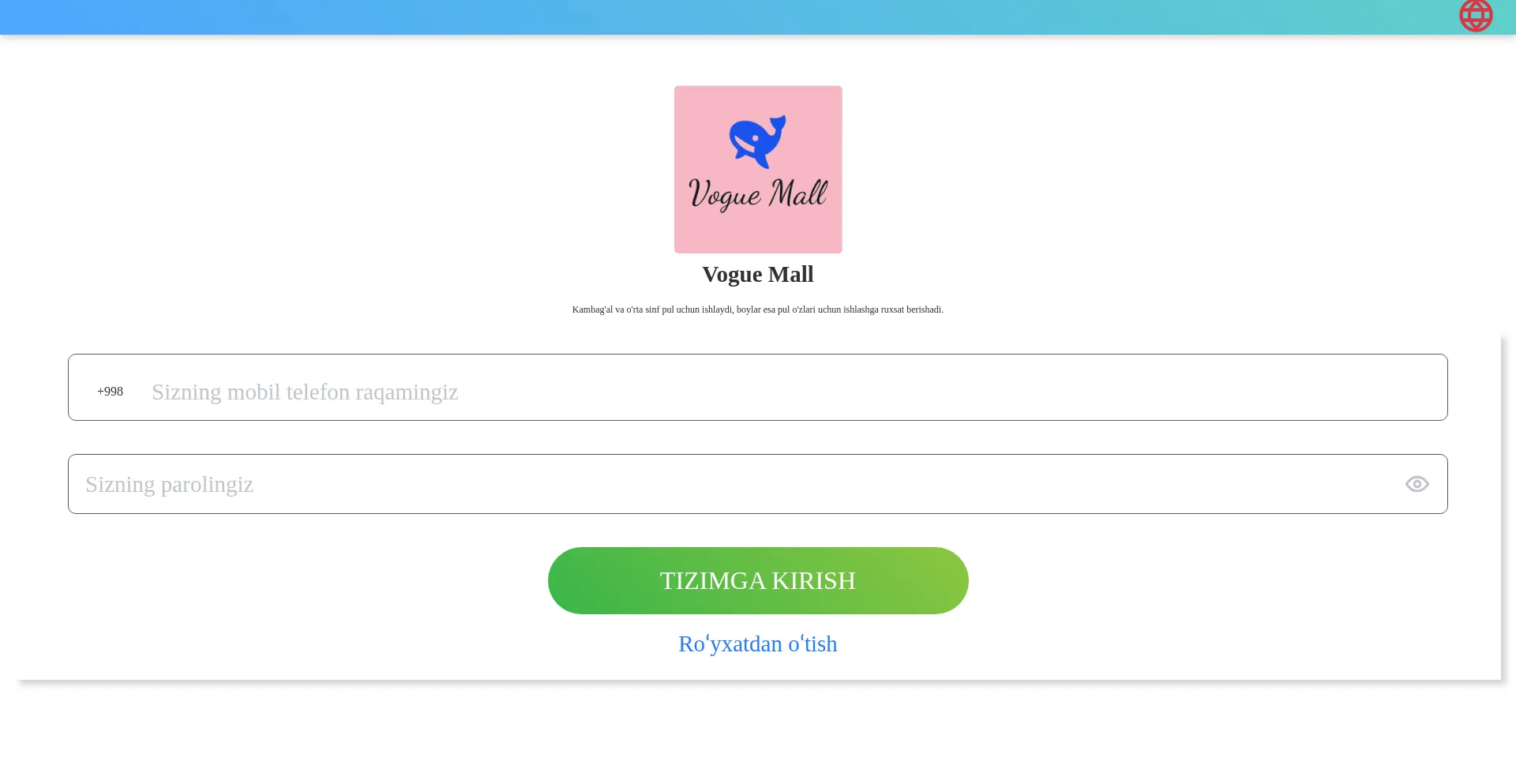Click blank space between phone and password fields
The height and width of the screenshot is (784, 1516).
click(x=758, y=437)
